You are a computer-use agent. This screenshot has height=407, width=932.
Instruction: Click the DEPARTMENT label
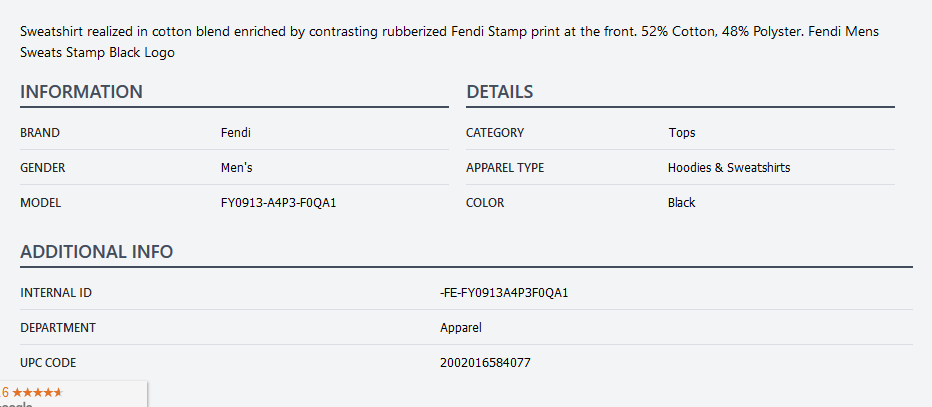pos(58,328)
